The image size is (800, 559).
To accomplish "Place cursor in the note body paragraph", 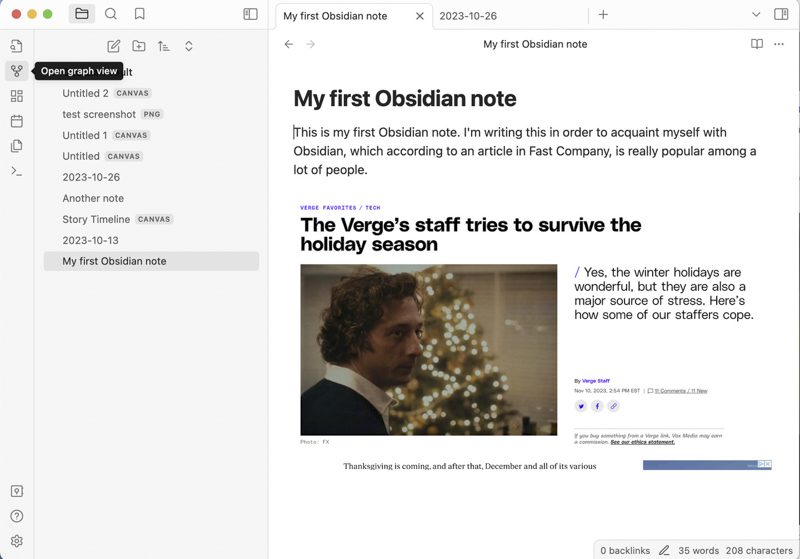I will pos(525,151).
